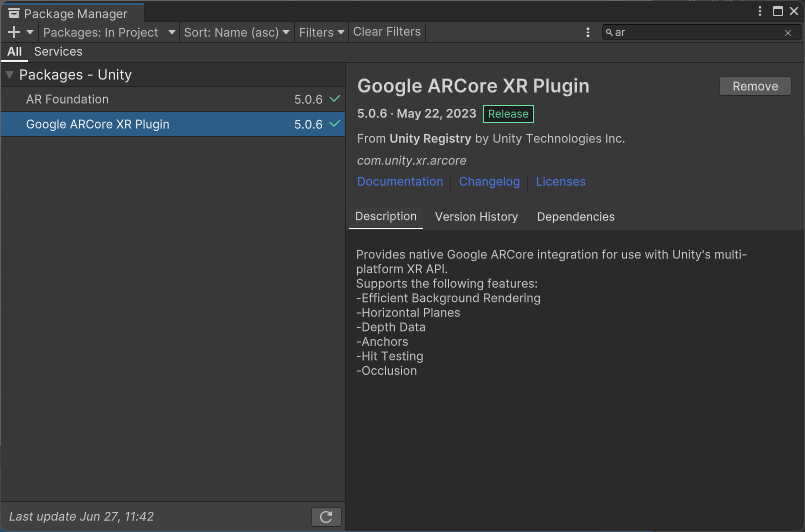Open the toolbar advanced options kebab menu
This screenshot has height=532, width=805.
click(x=588, y=32)
